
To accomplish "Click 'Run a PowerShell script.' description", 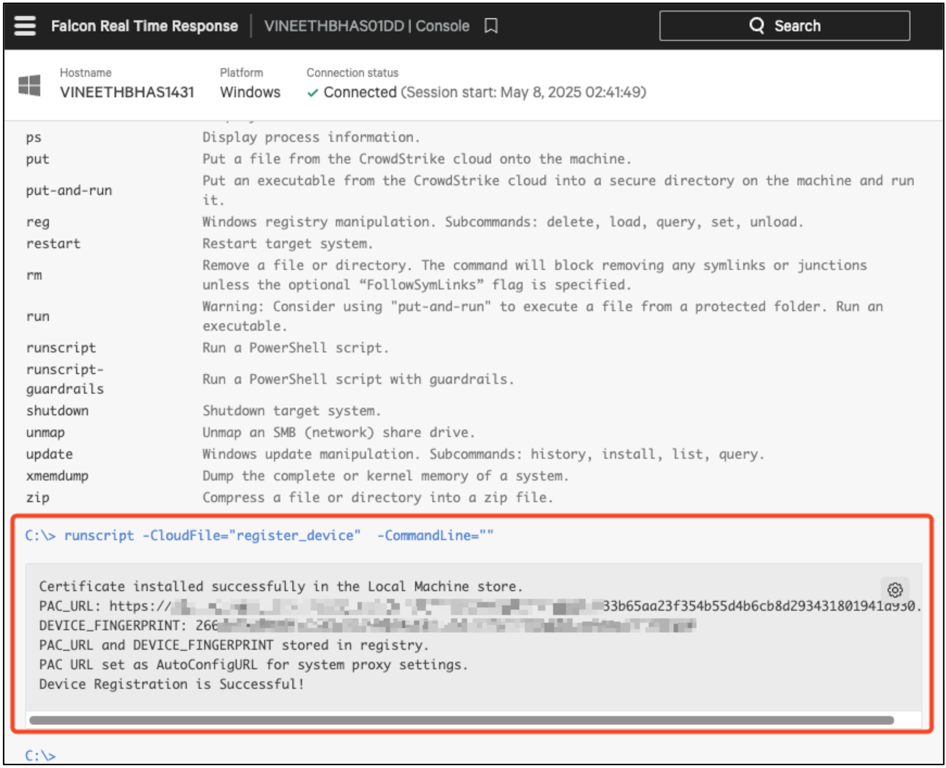I will (x=295, y=348).
